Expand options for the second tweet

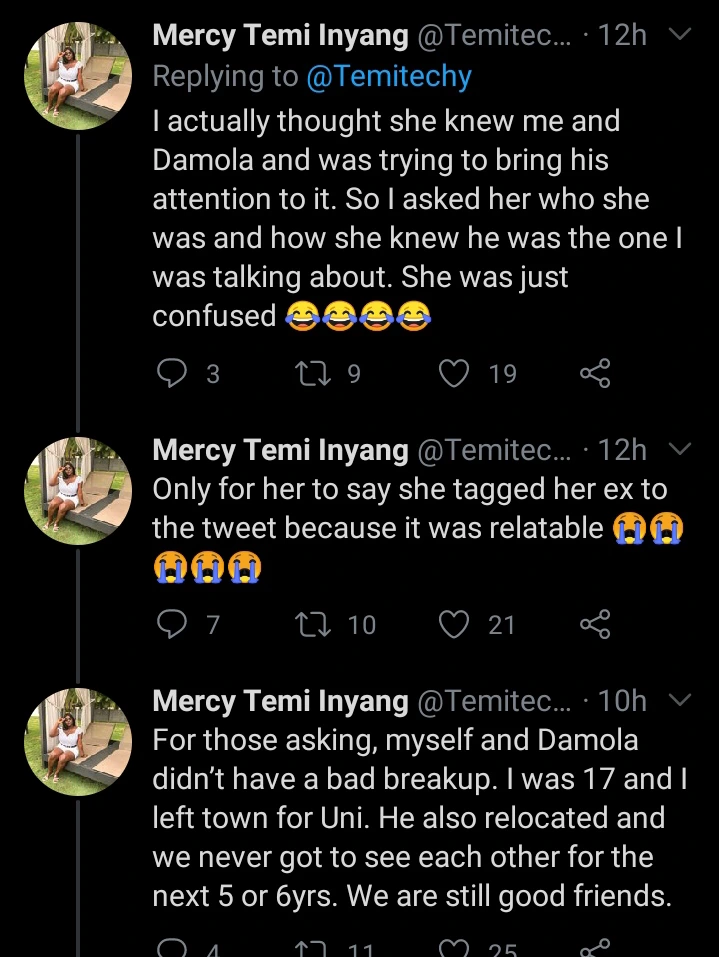679,450
